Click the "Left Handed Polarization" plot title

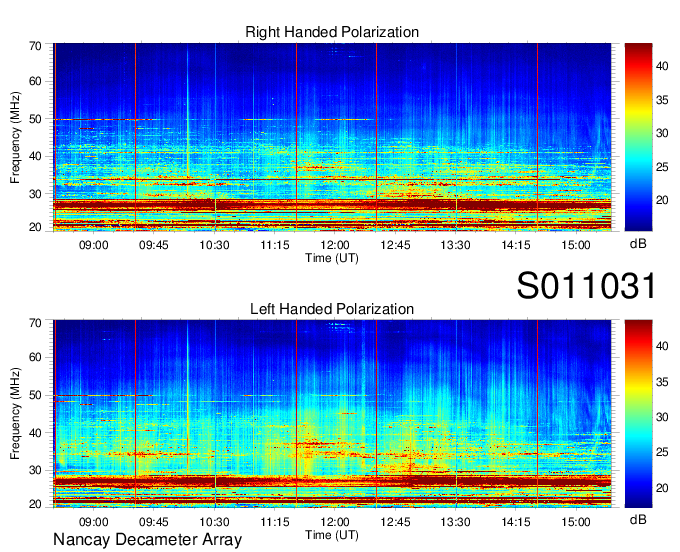pos(332,309)
